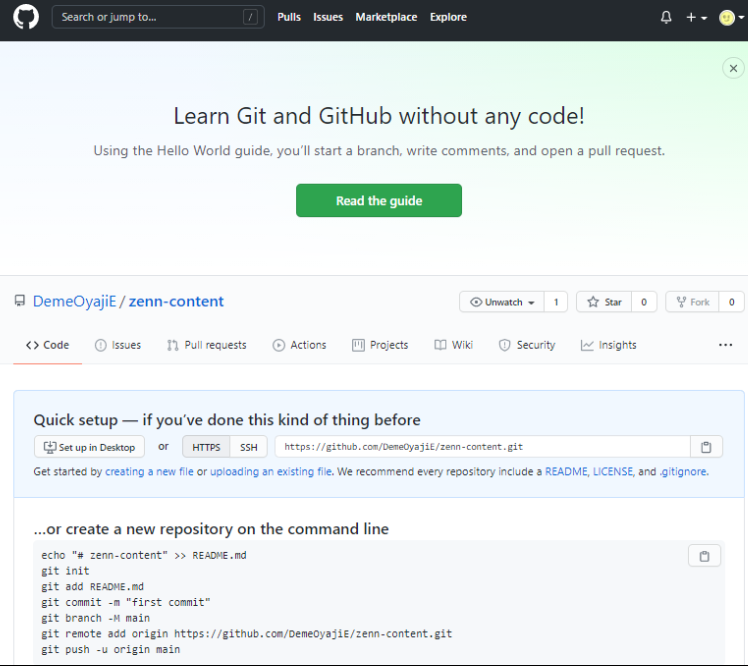Open the Wiki tab
The height and width of the screenshot is (666, 748).
tap(453, 345)
